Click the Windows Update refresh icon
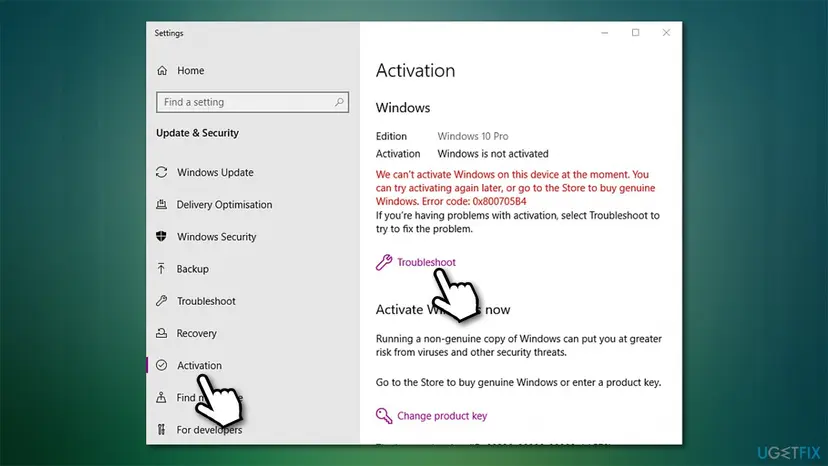The image size is (828, 466). pyautogui.click(x=162, y=172)
